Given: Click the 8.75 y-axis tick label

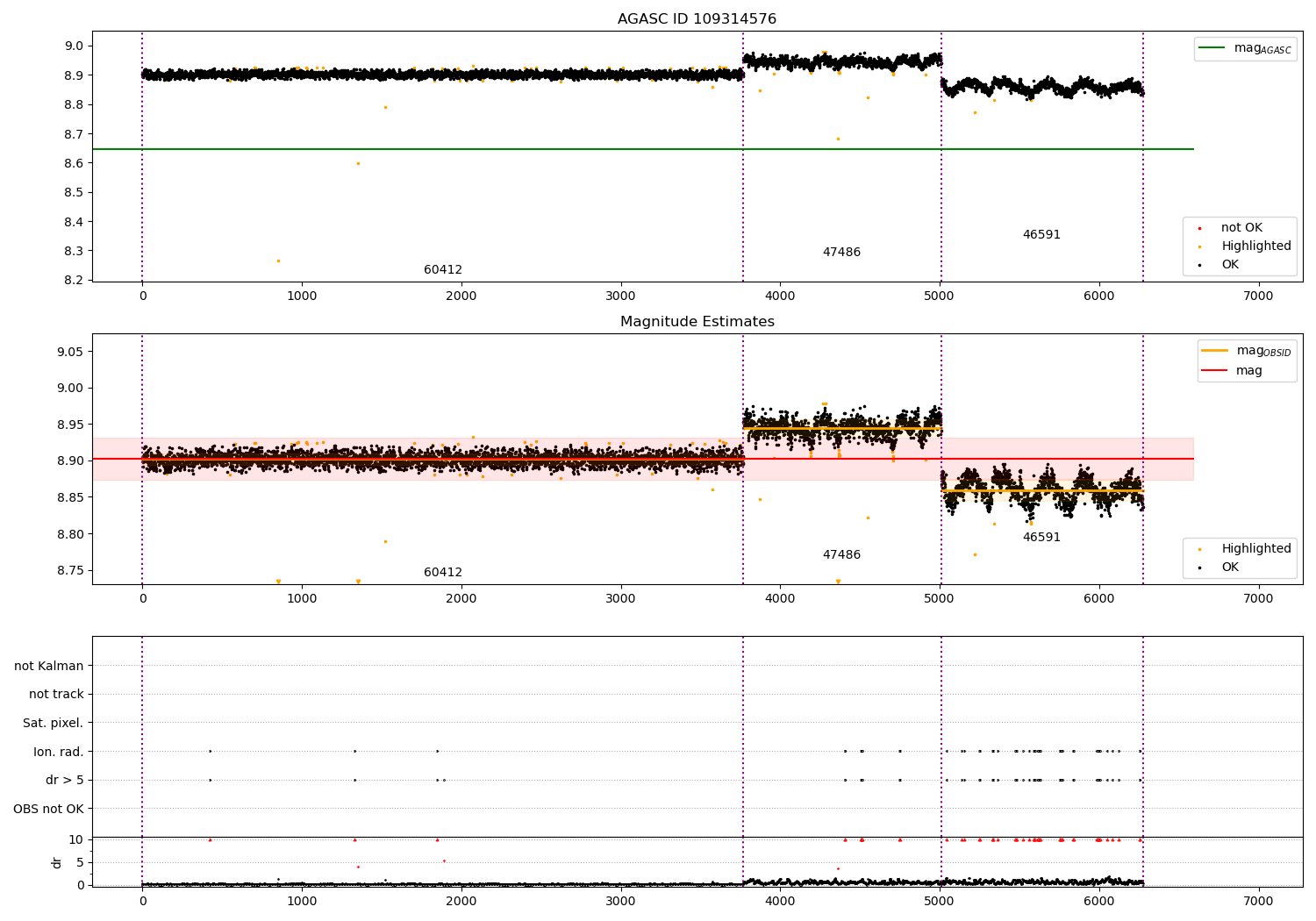Looking at the screenshot, I should (x=68, y=571).
